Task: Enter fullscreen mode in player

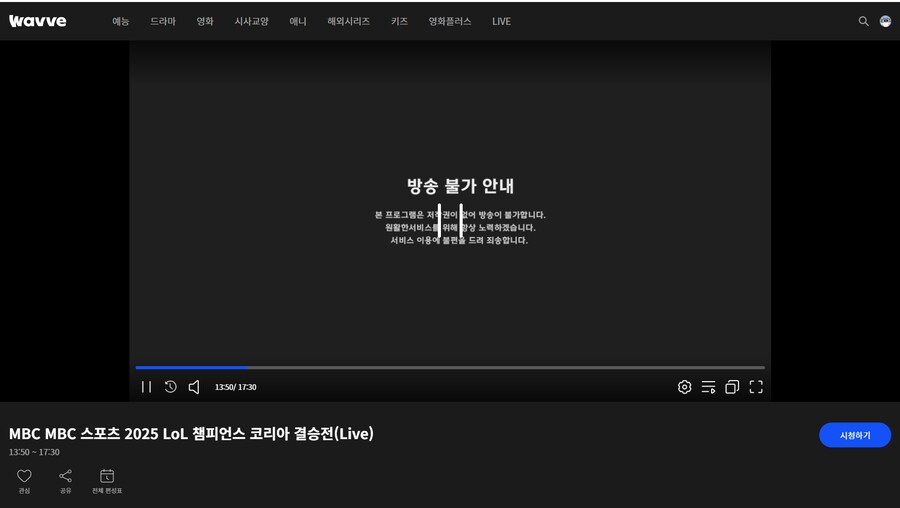Action: coord(756,387)
